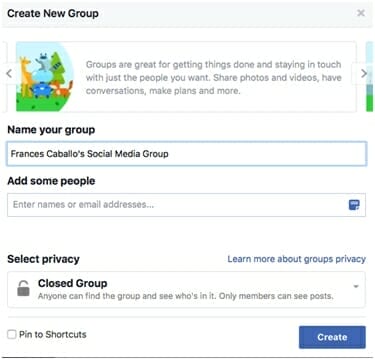Click the Select privacy heading

43,259
